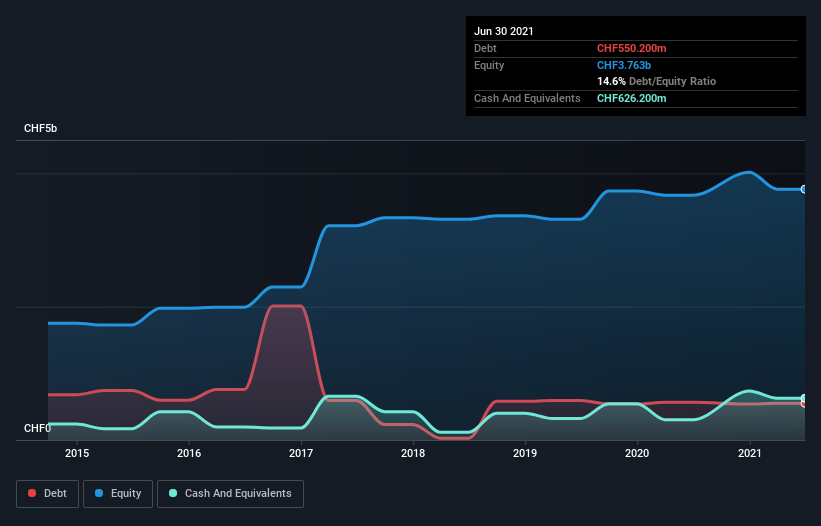The width and height of the screenshot is (821, 526).
Task: Click the CHF0 y-axis label
Action: point(37,428)
